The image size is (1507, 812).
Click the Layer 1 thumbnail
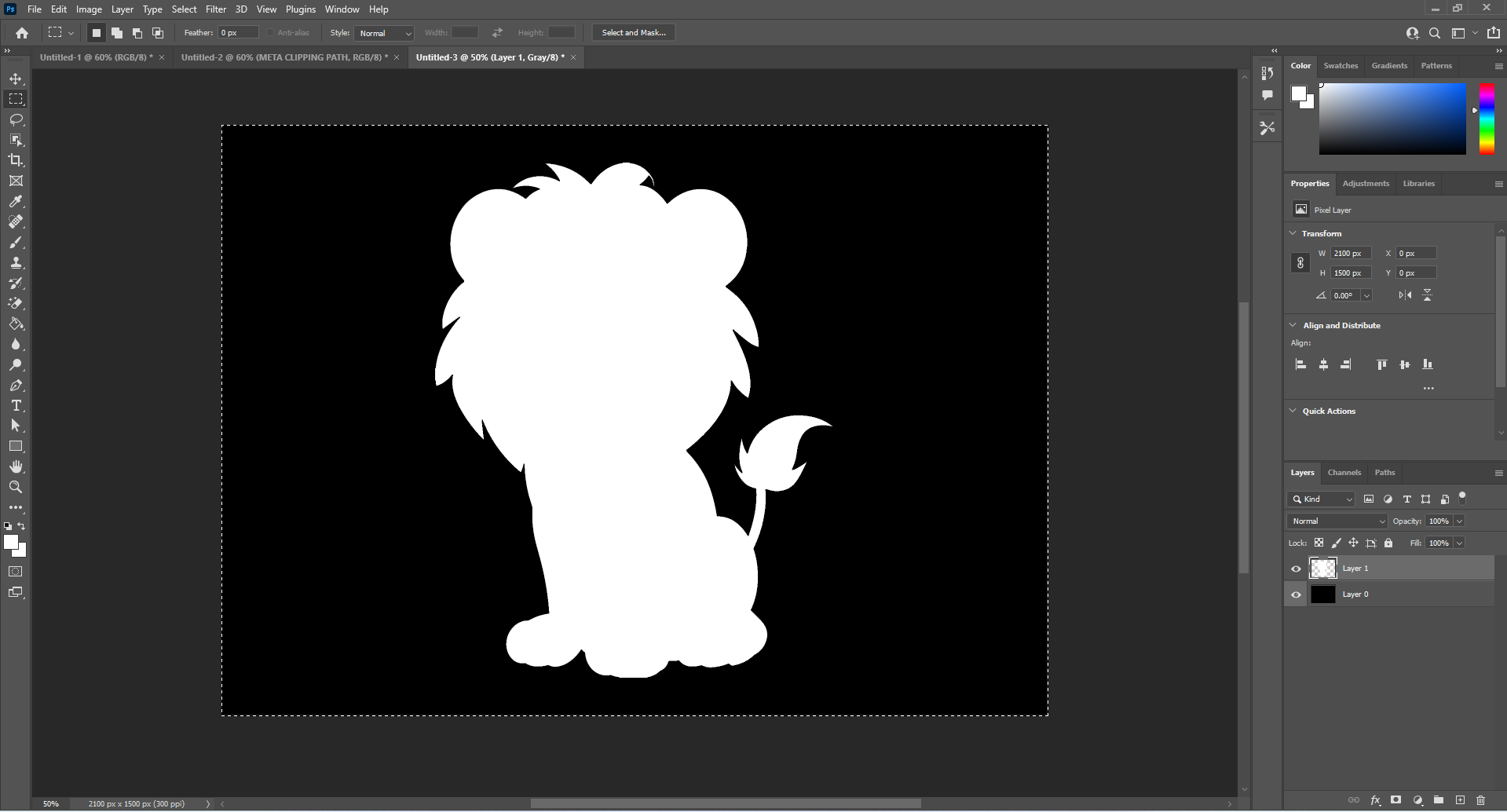tap(1323, 569)
